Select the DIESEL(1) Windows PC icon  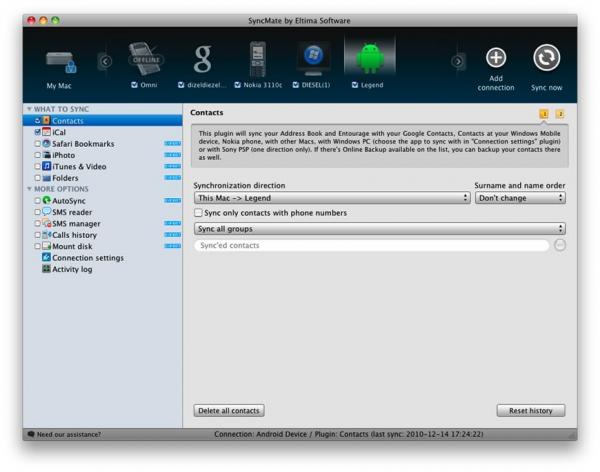(313, 58)
